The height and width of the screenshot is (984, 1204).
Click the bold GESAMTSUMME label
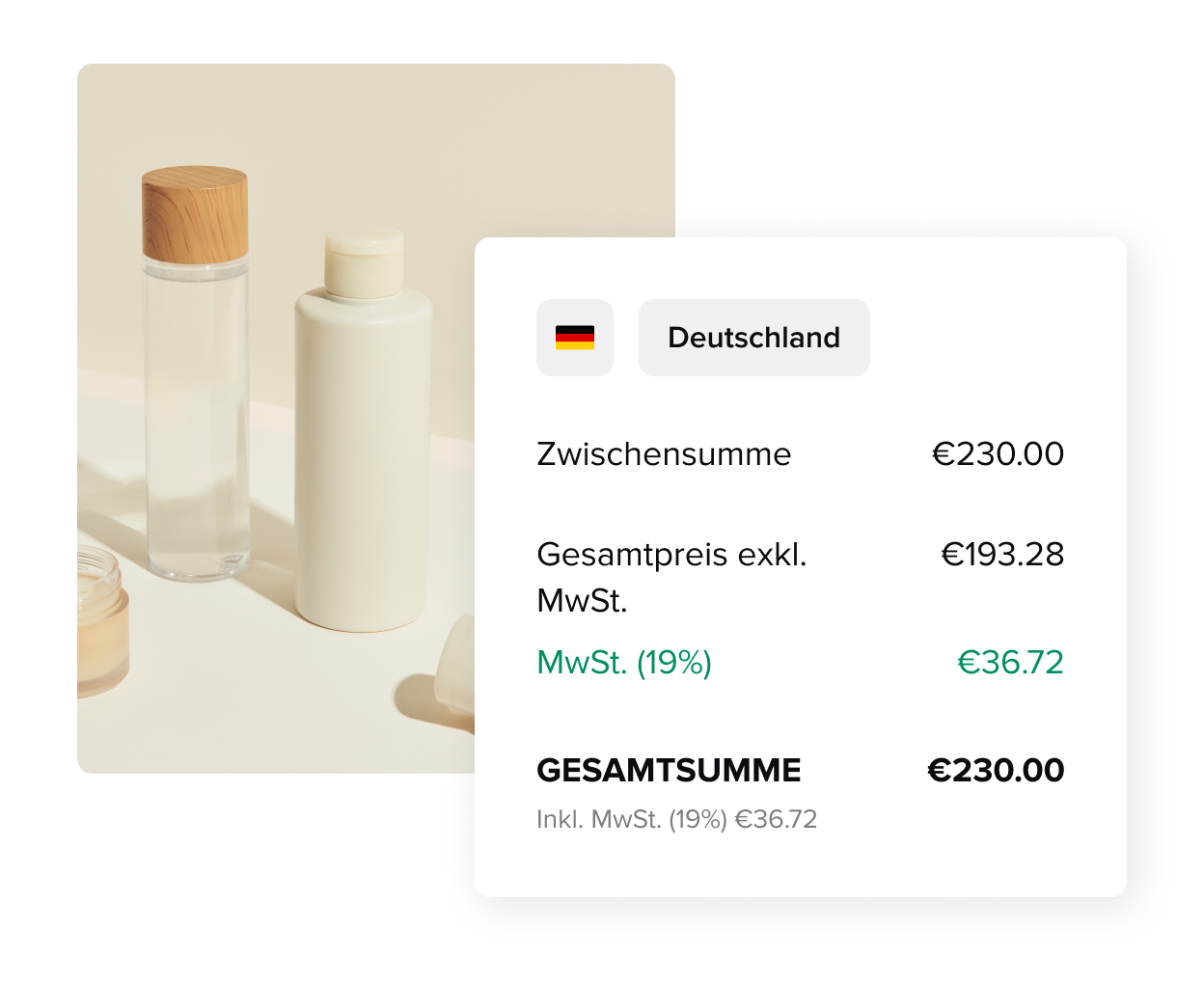pyautogui.click(x=669, y=770)
